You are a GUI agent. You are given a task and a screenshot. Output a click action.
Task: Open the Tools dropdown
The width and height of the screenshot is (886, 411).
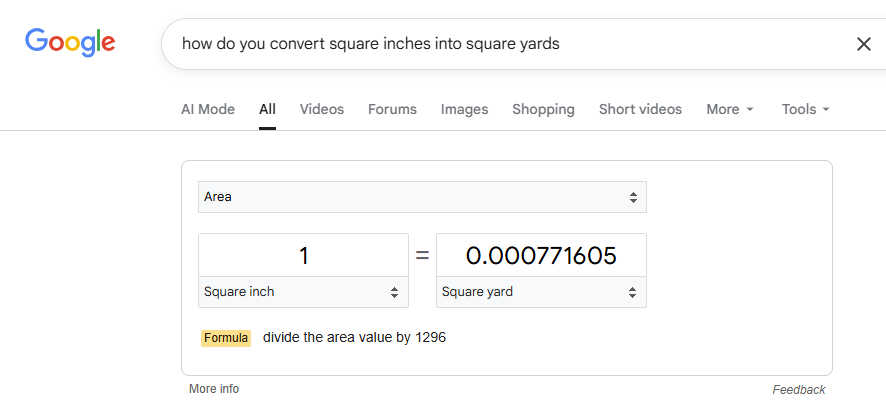(805, 109)
